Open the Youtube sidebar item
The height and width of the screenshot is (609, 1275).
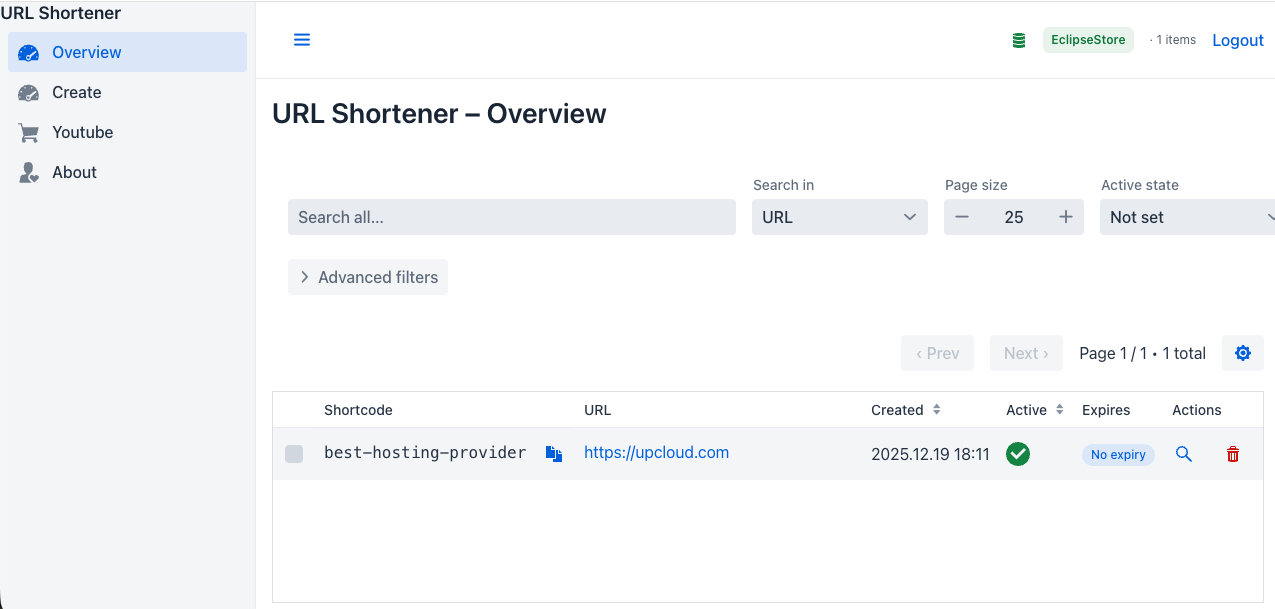(x=82, y=132)
